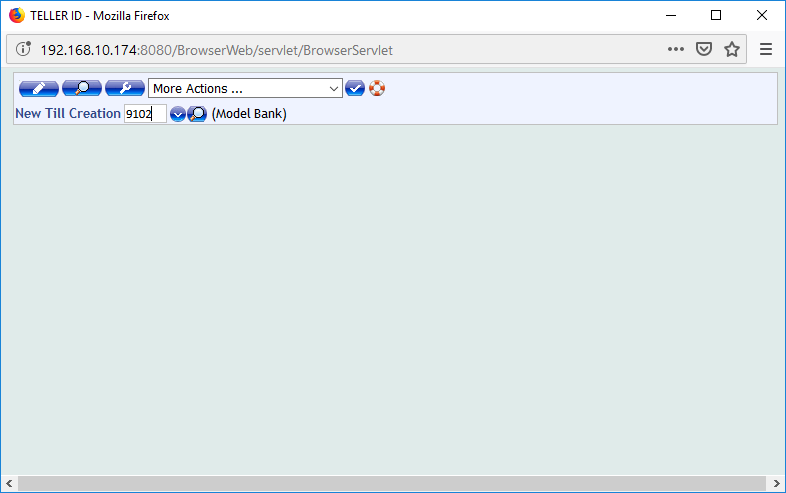Click the address bar URL
Screen dimensions: 786x493
(x=217, y=50)
